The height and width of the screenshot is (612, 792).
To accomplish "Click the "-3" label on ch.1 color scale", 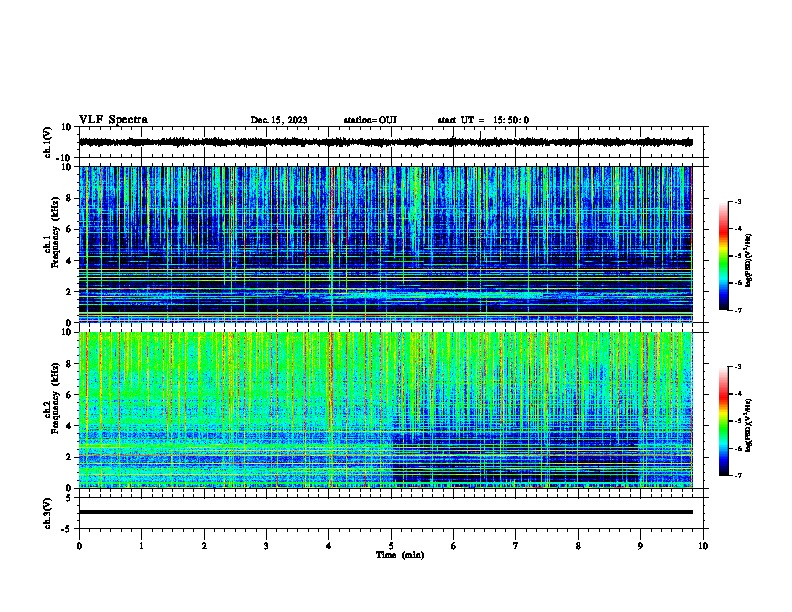I will pos(737,202).
